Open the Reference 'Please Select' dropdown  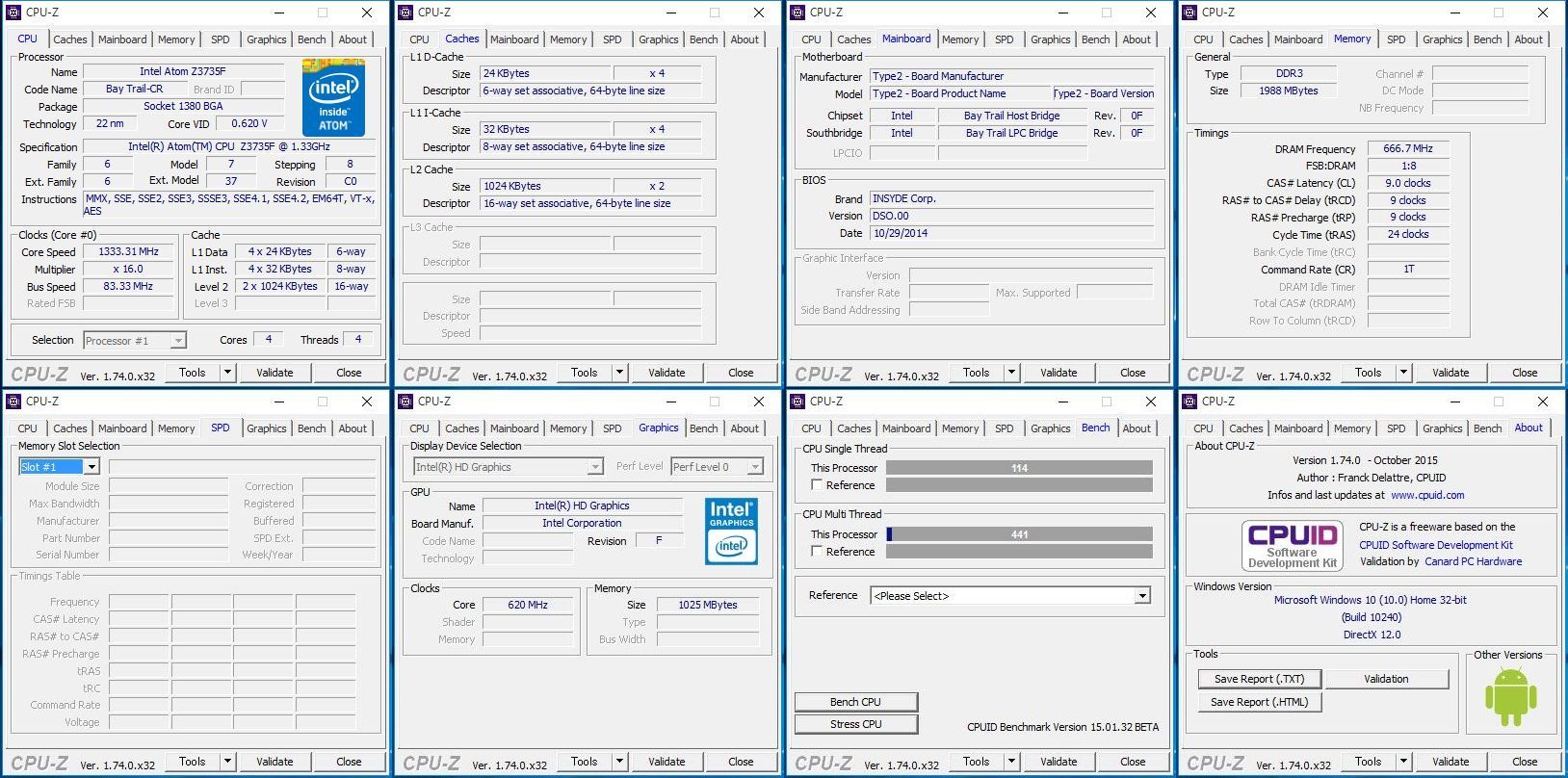point(1010,596)
